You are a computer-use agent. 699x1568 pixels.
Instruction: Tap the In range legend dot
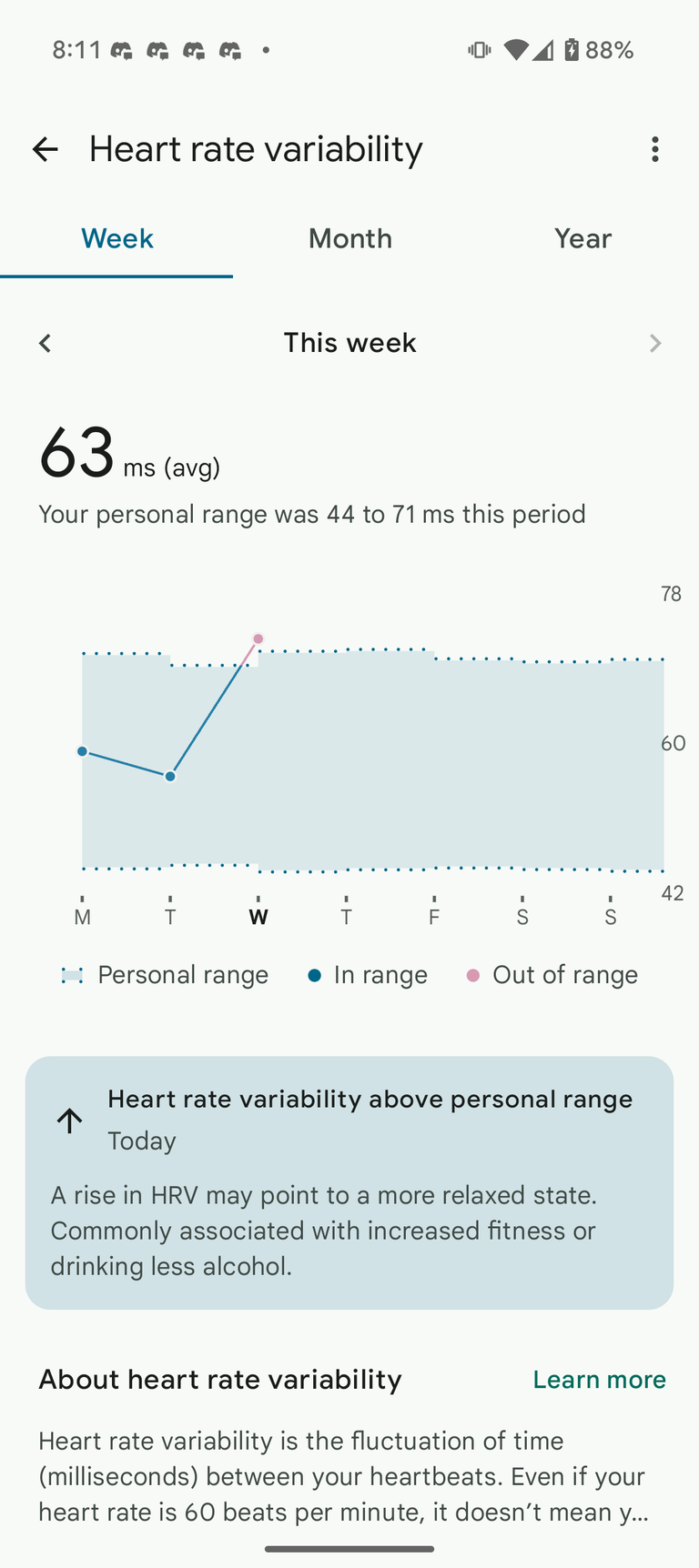point(314,975)
